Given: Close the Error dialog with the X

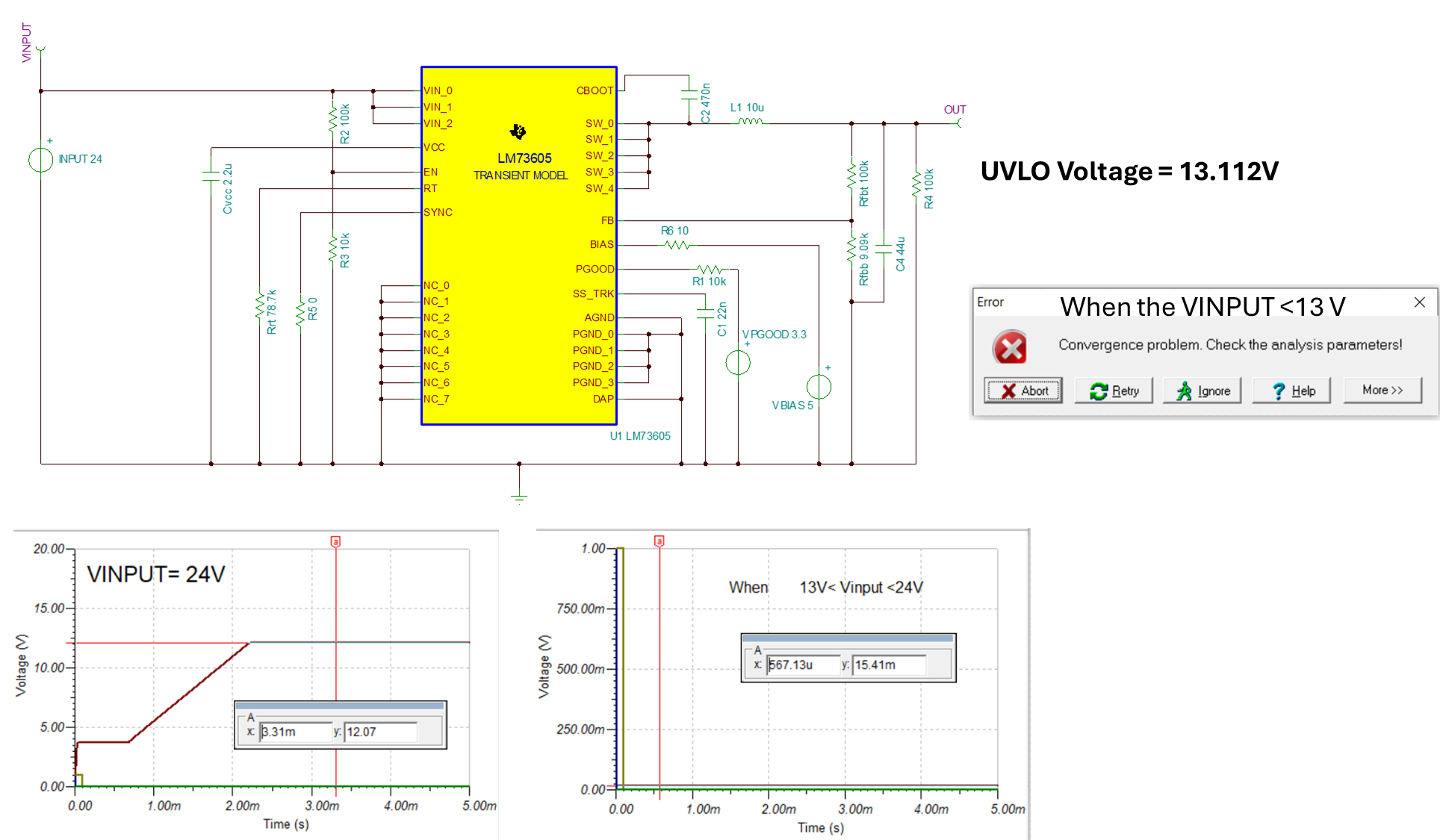Looking at the screenshot, I should [x=1419, y=302].
